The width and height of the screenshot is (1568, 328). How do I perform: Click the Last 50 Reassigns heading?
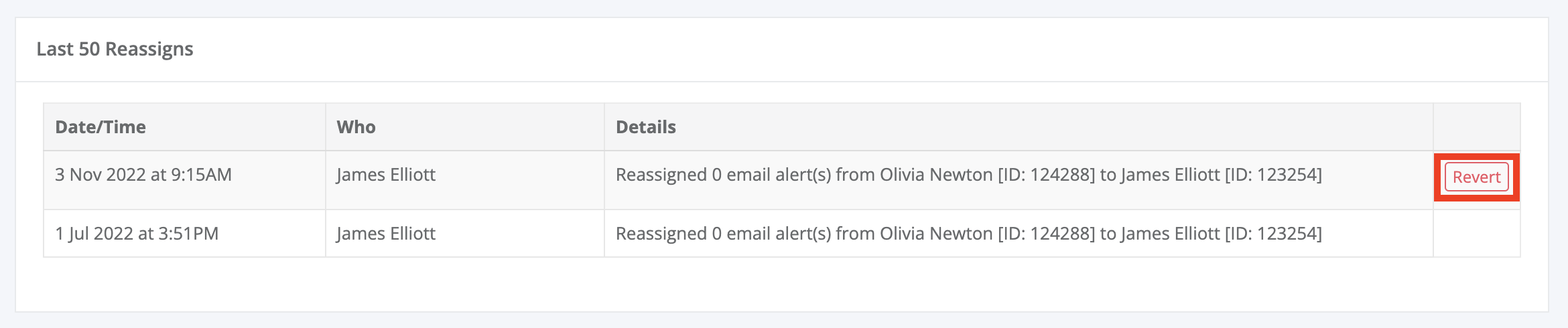[x=115, y=50]
